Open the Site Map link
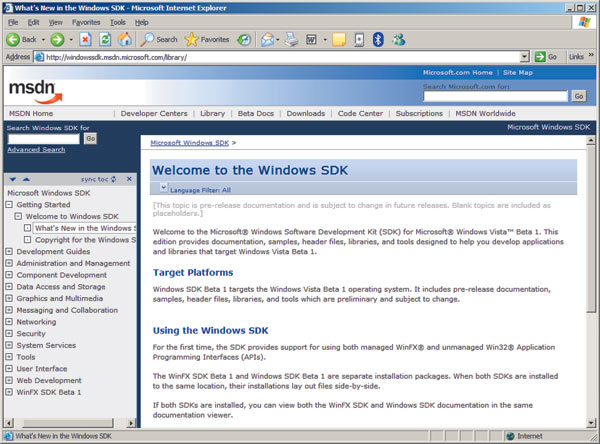 pos(518,72)
